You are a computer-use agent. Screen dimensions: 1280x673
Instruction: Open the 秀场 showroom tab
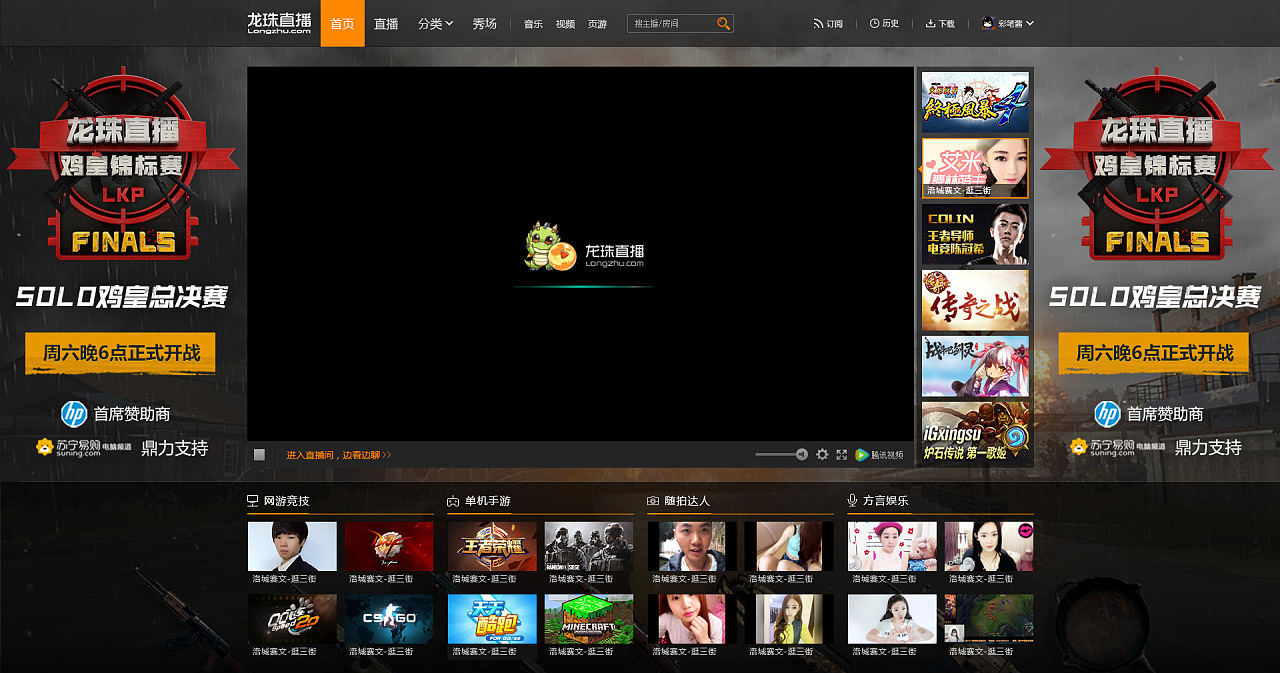(x=485, y=23)
